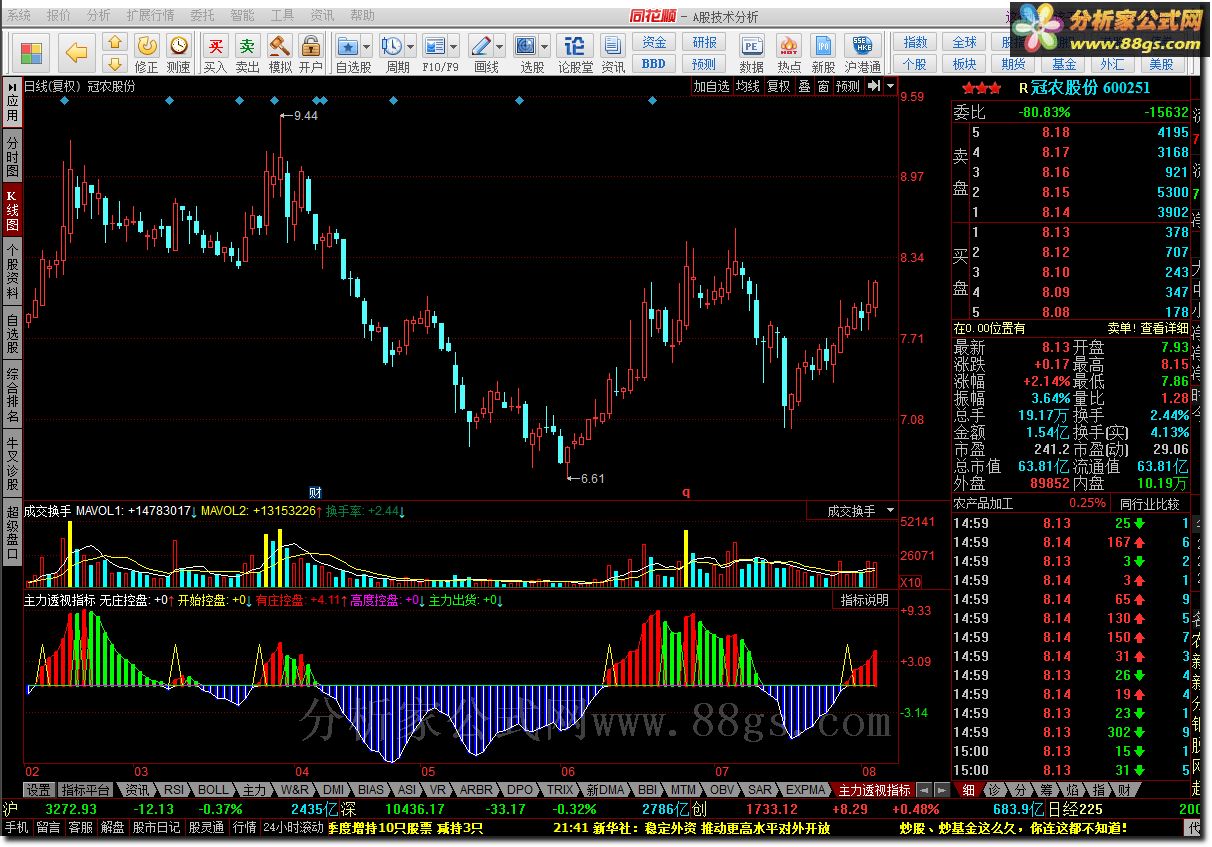Open the dropdown arrow next to 选股
Screen dimensions: 1212x847
545,47
